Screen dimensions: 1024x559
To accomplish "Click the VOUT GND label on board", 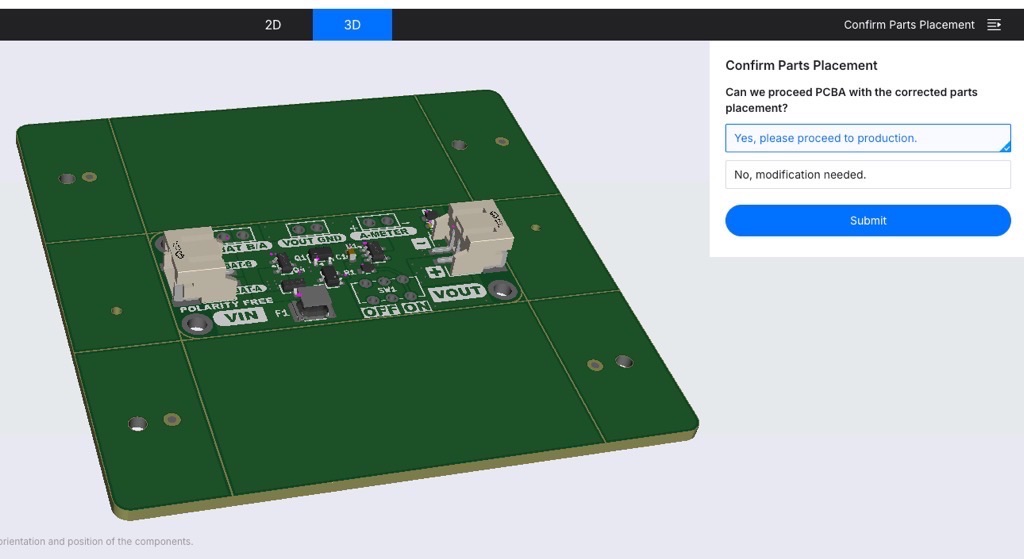I will [312, 240].
